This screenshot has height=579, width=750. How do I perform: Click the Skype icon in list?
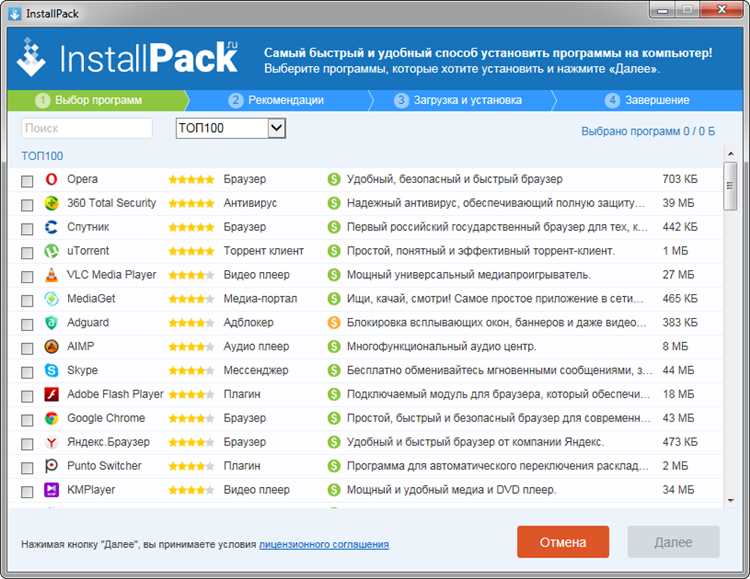pos(52,370)
